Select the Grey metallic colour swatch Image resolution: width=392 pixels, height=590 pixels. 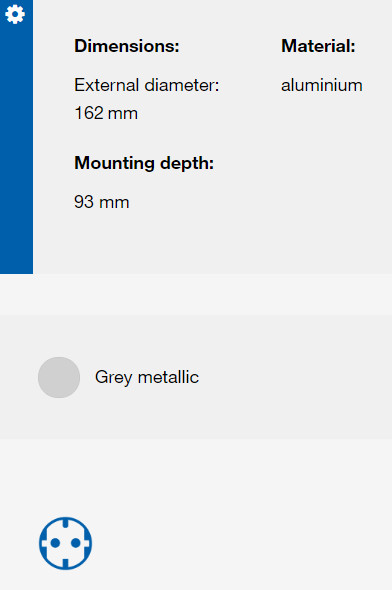[59, 377]
